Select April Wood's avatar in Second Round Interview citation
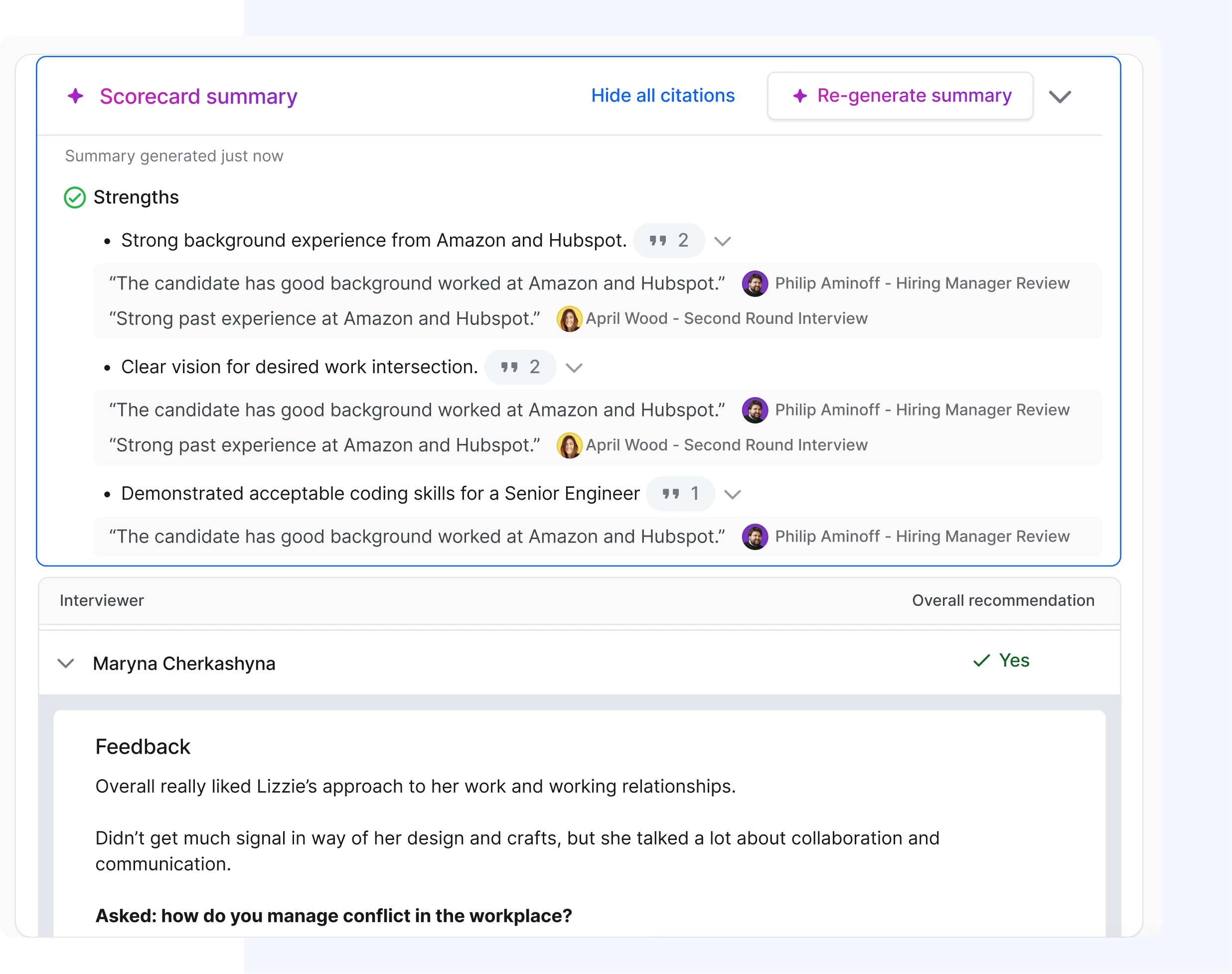The image size is (1232, 974). click(570, 318)
